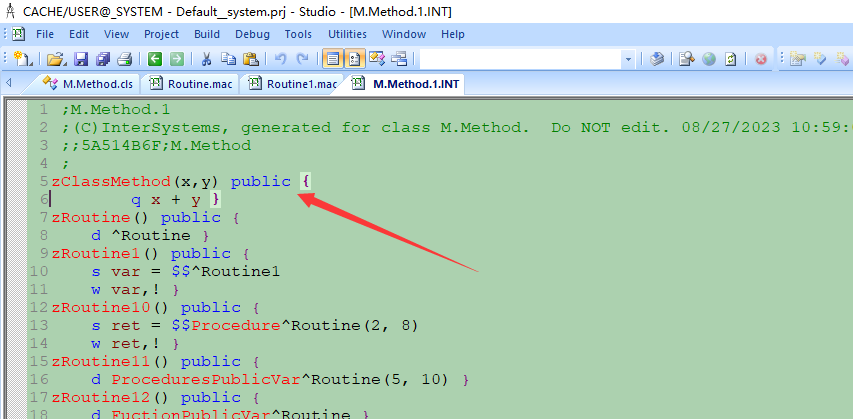The height and width of the screenshot is (419, 853).
Task: Click the New document toolbar icon
Action: pos(22,59)
